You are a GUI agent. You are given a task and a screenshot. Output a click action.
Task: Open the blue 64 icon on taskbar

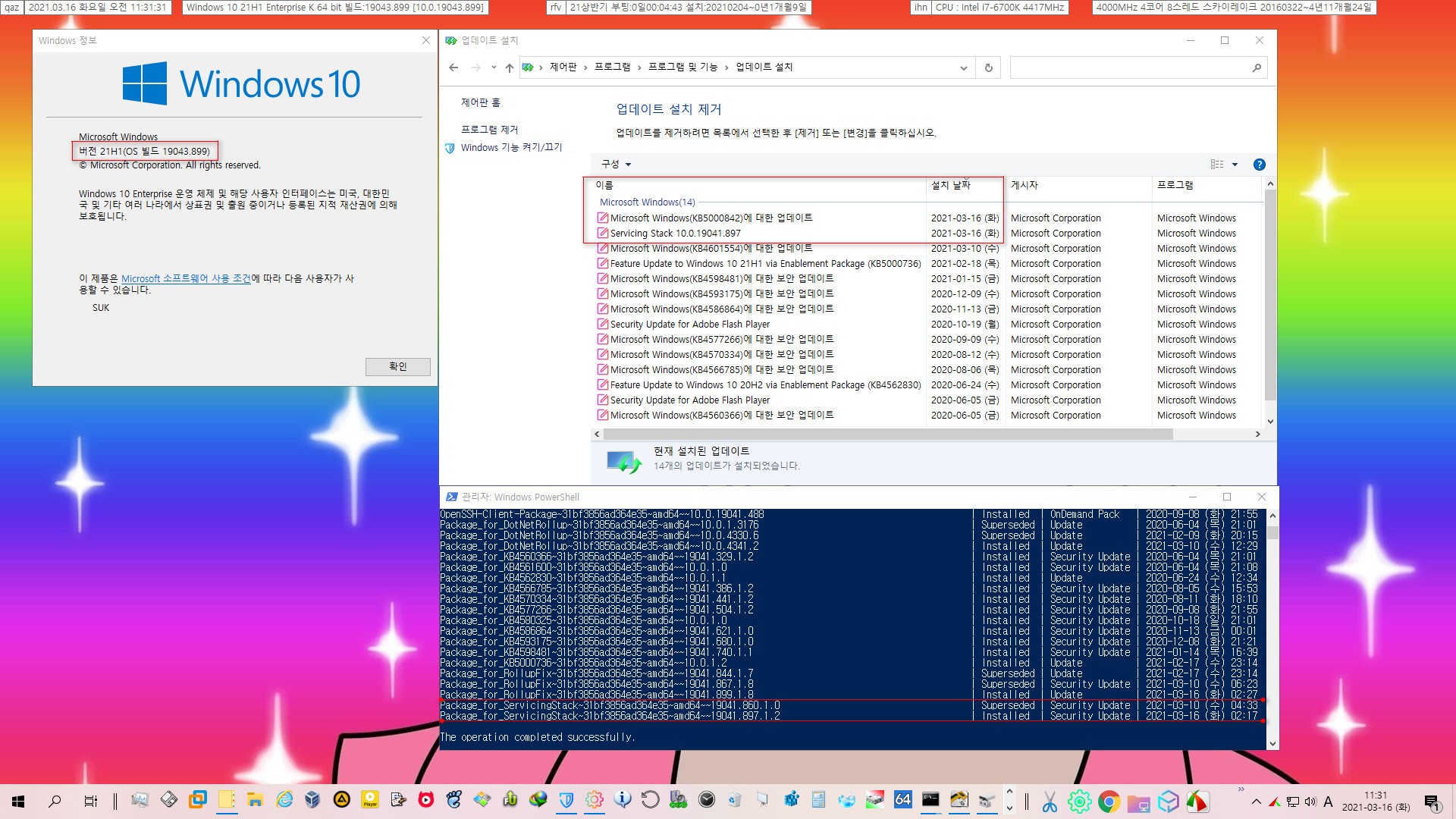click(902, 800)
